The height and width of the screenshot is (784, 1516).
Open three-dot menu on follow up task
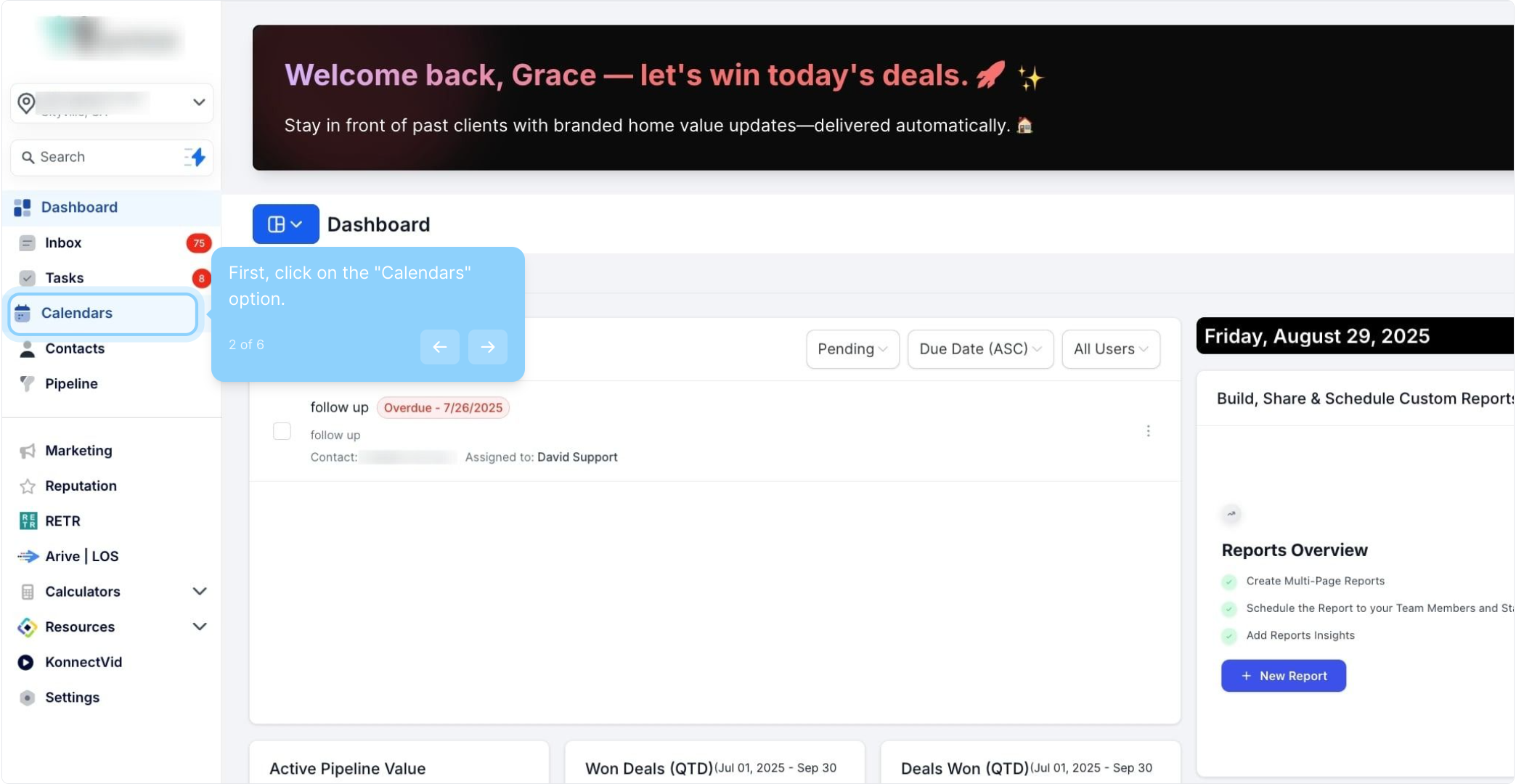pos(1148,431)
